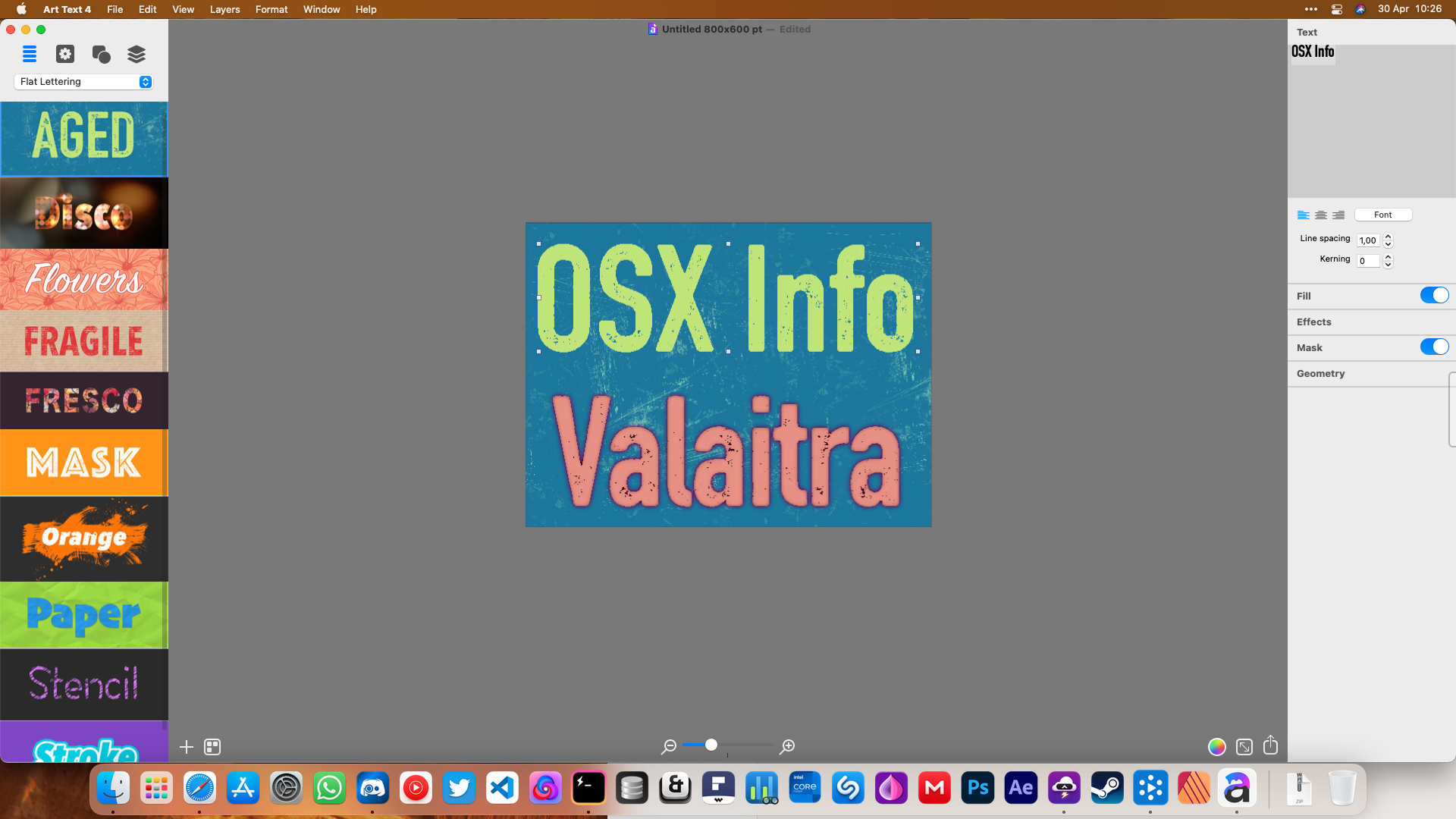The height and width of the screenshot is (819, 1456).
Task: Click the zoom out magnifier icon
Action: pyautogui.click(x=668, y=747)
